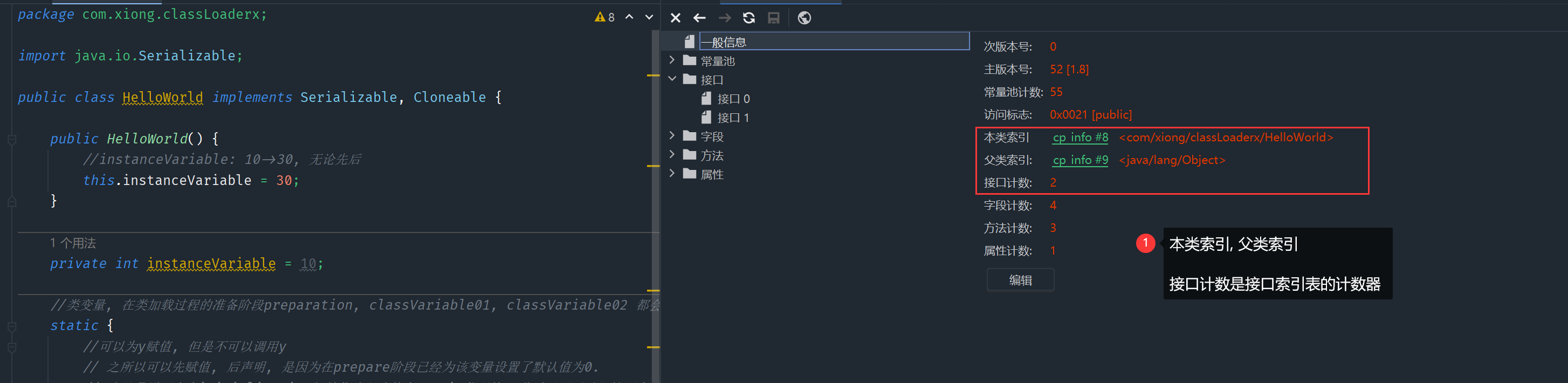
Task: Open the globe browser icon
Action: (804, 18)
